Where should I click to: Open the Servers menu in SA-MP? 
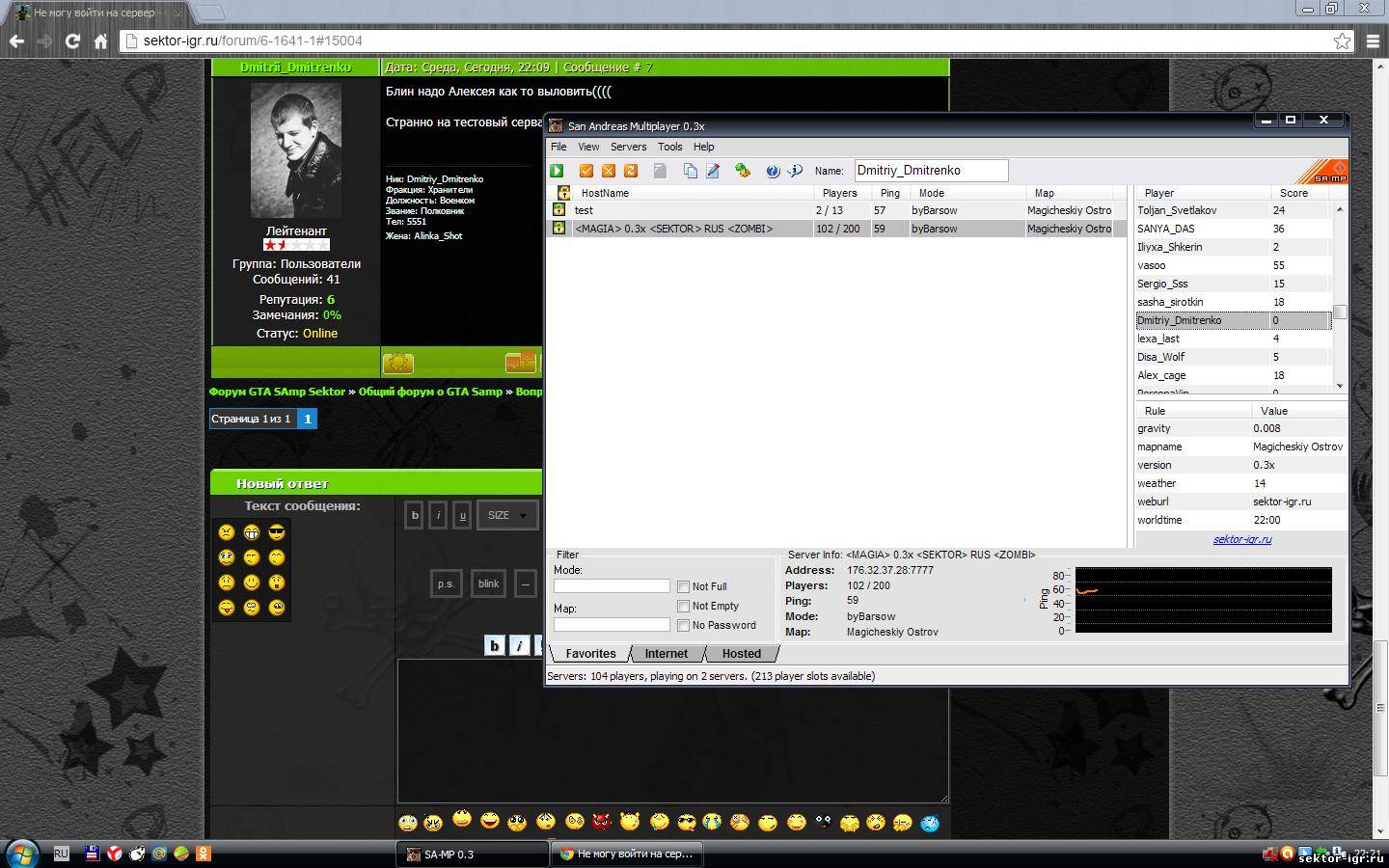(628, 147)
